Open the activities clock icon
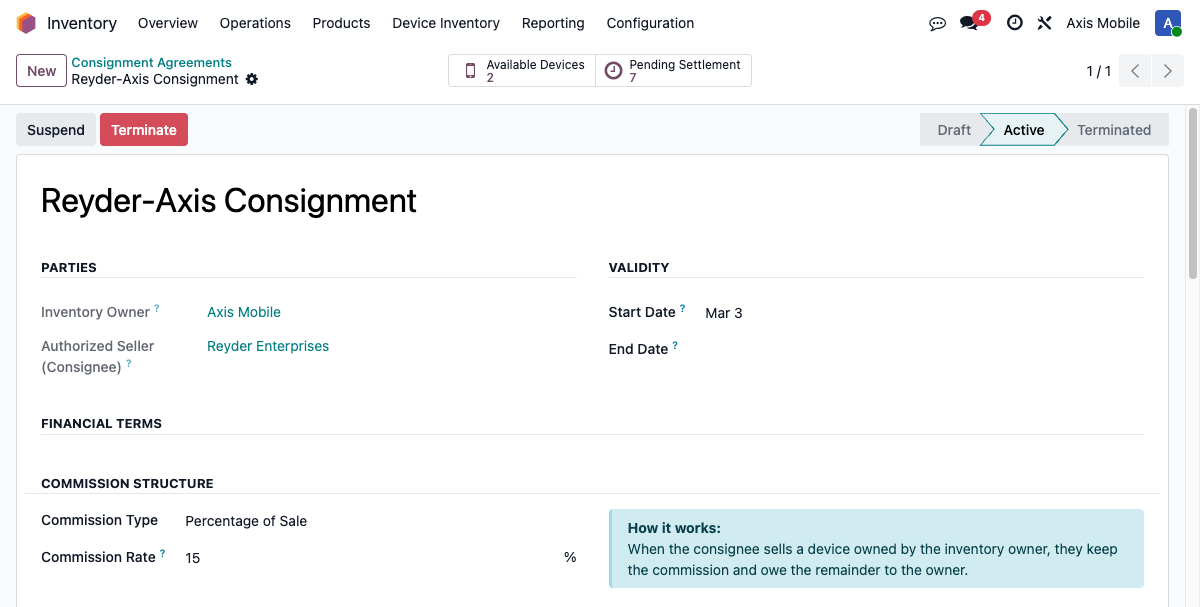 pos(1015,23)
